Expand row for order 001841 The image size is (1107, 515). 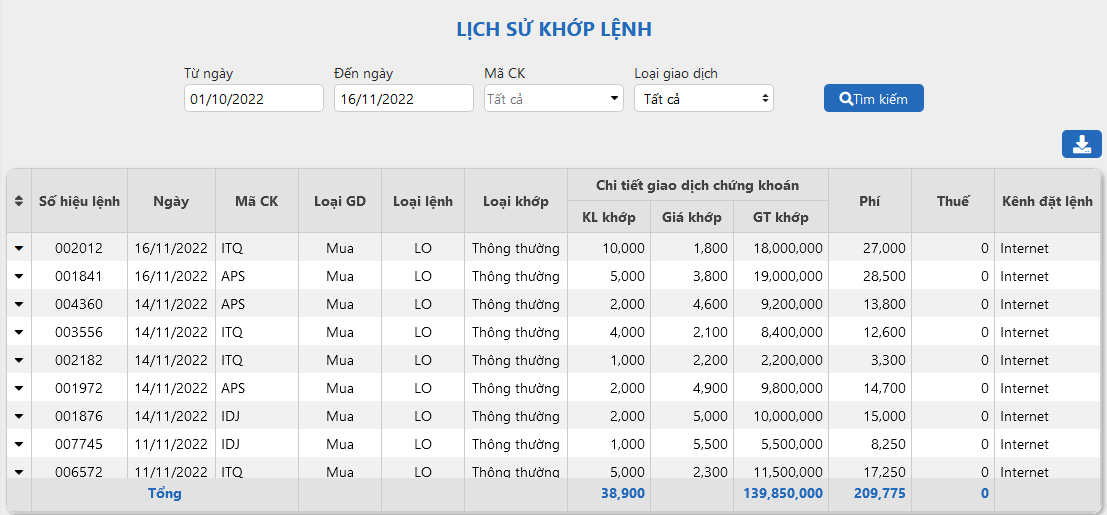(x=18, y=276)
